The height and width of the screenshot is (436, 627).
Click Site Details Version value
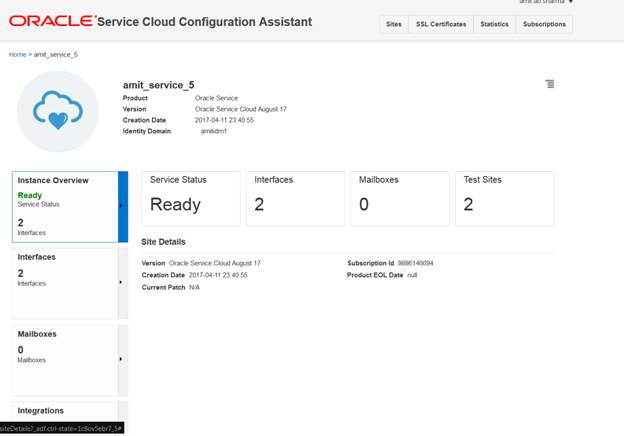[215, 263]
